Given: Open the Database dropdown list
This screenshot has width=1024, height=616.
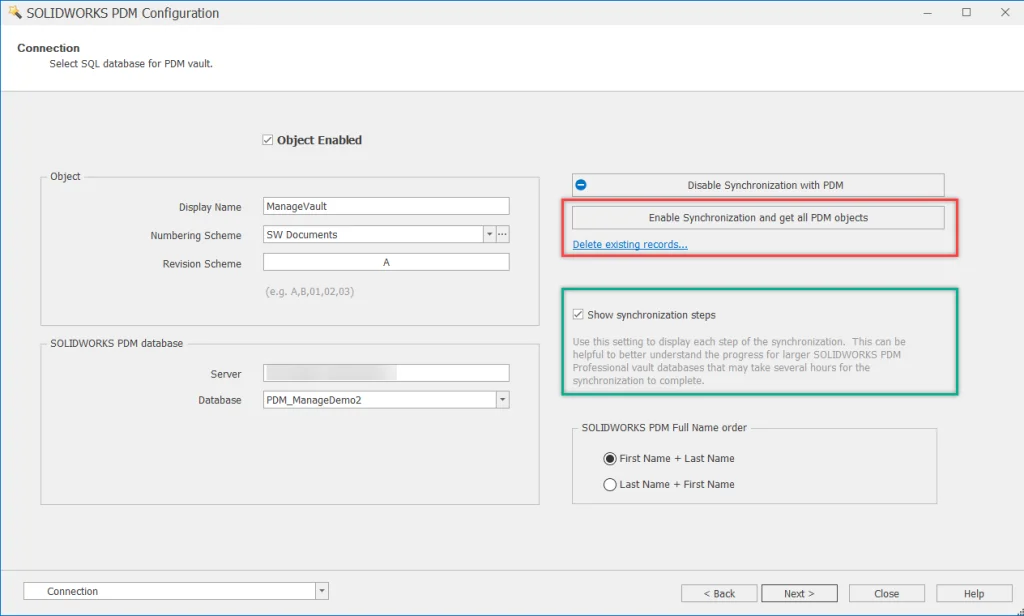Looking at the screenshot, I should coord(502,400).
